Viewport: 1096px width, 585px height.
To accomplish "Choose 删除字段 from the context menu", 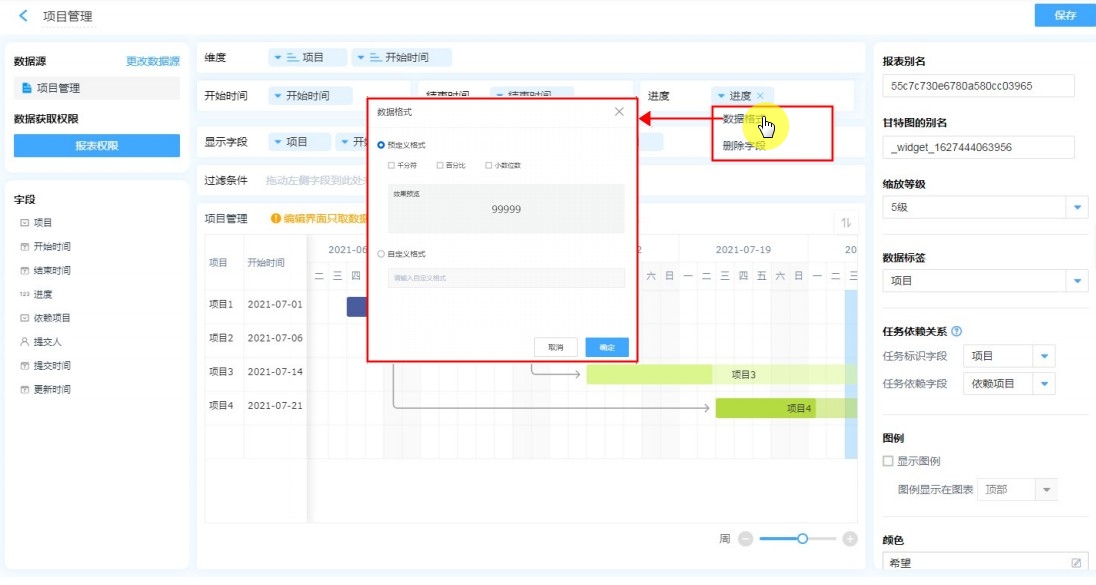I will [x=744, y=145].
